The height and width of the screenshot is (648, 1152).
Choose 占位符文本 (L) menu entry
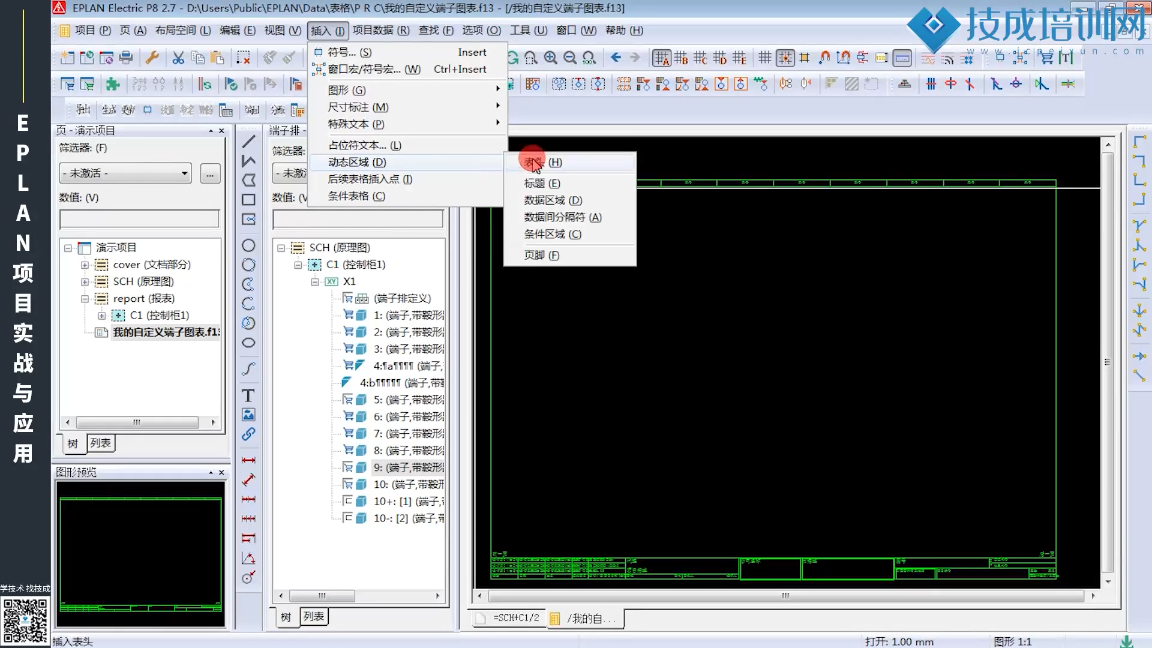(407, 145)
